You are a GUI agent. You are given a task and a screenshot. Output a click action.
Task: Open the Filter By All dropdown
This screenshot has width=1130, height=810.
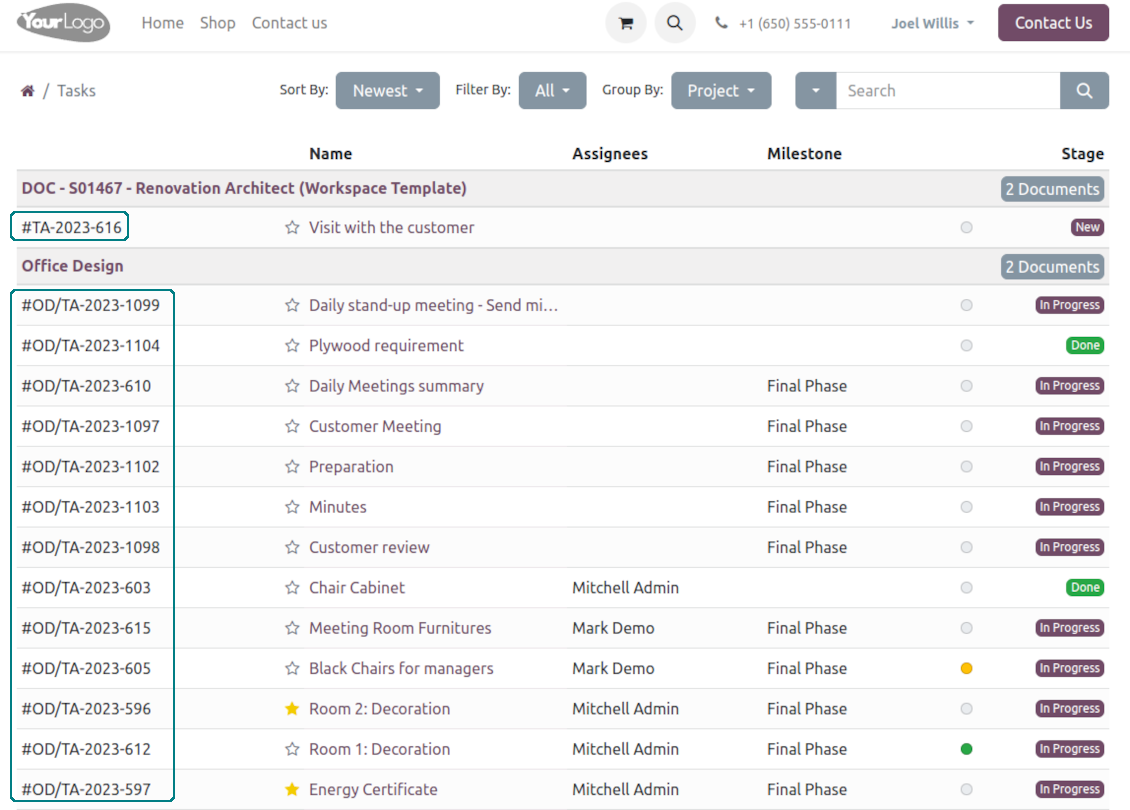point(552,91)
